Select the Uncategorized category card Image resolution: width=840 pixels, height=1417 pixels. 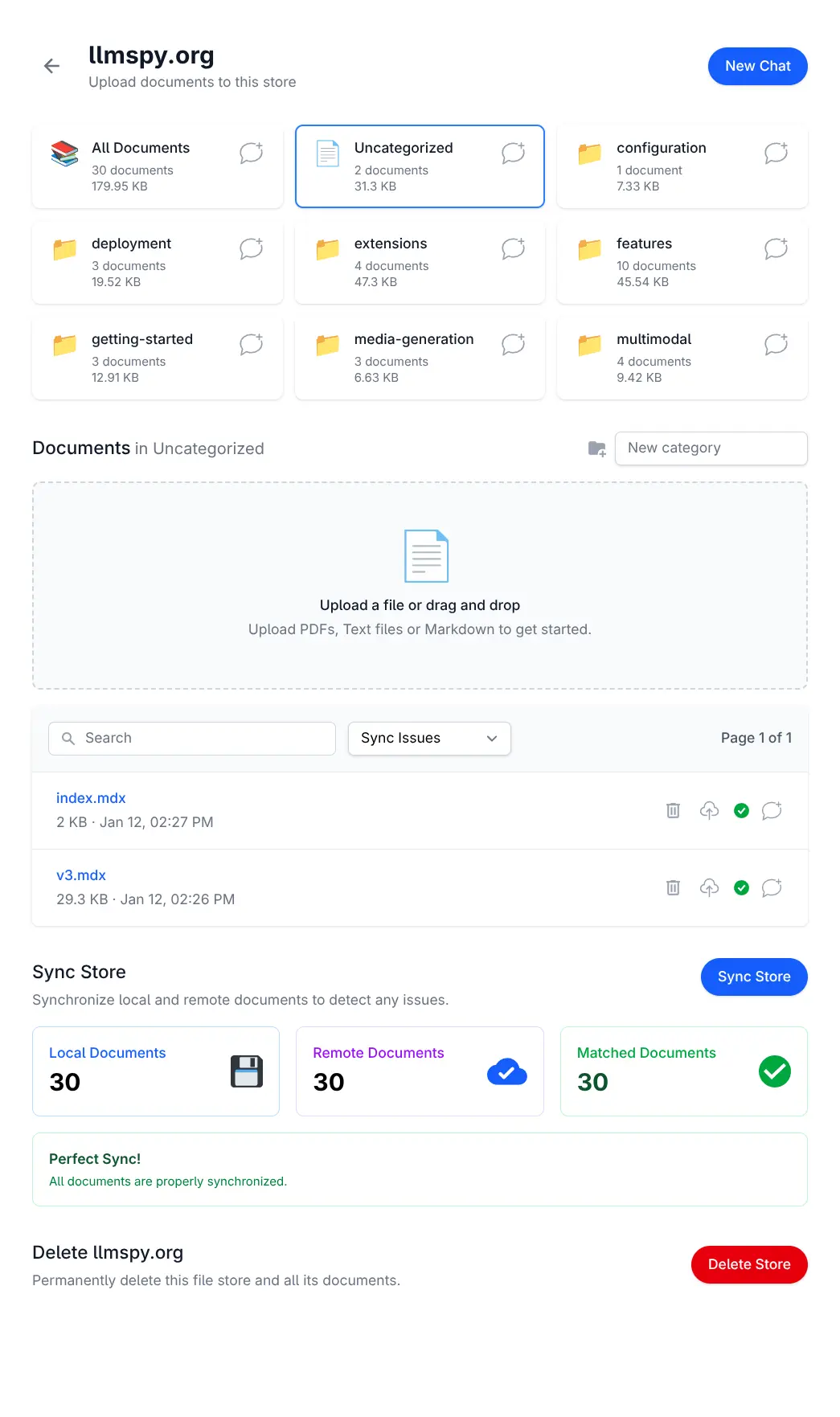tap(402, 166)
